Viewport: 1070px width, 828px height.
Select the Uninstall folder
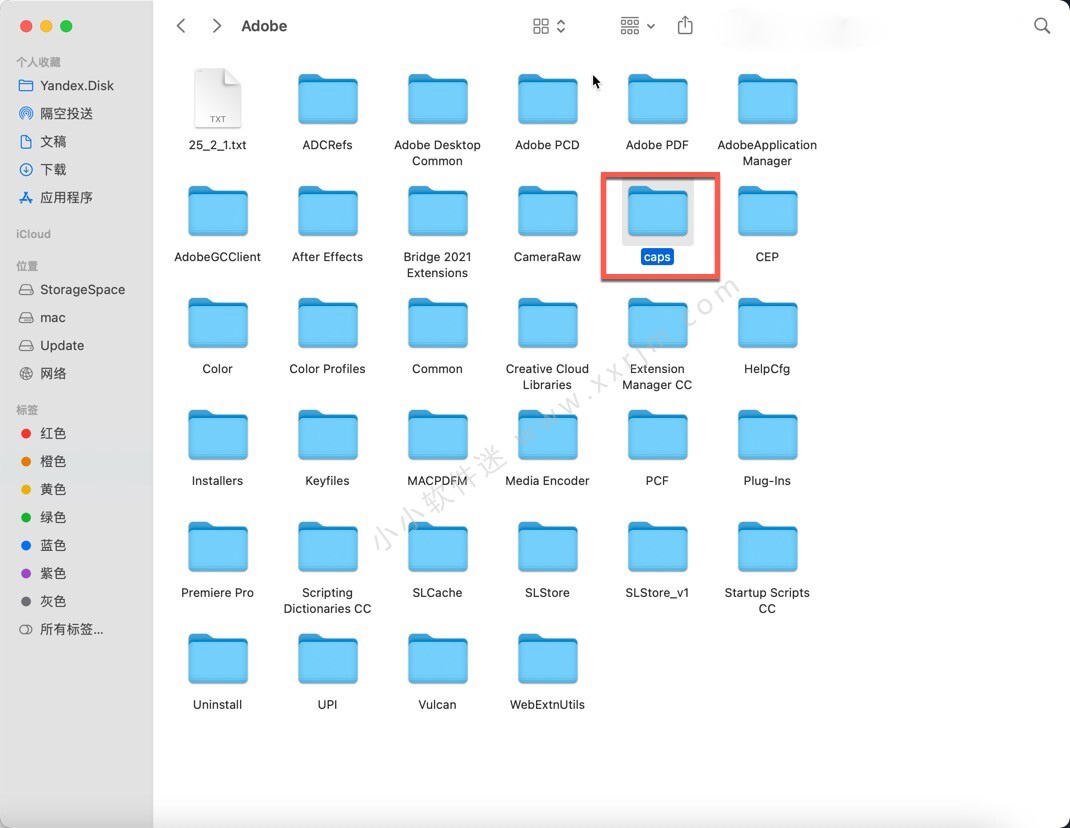tap(218, 659)
